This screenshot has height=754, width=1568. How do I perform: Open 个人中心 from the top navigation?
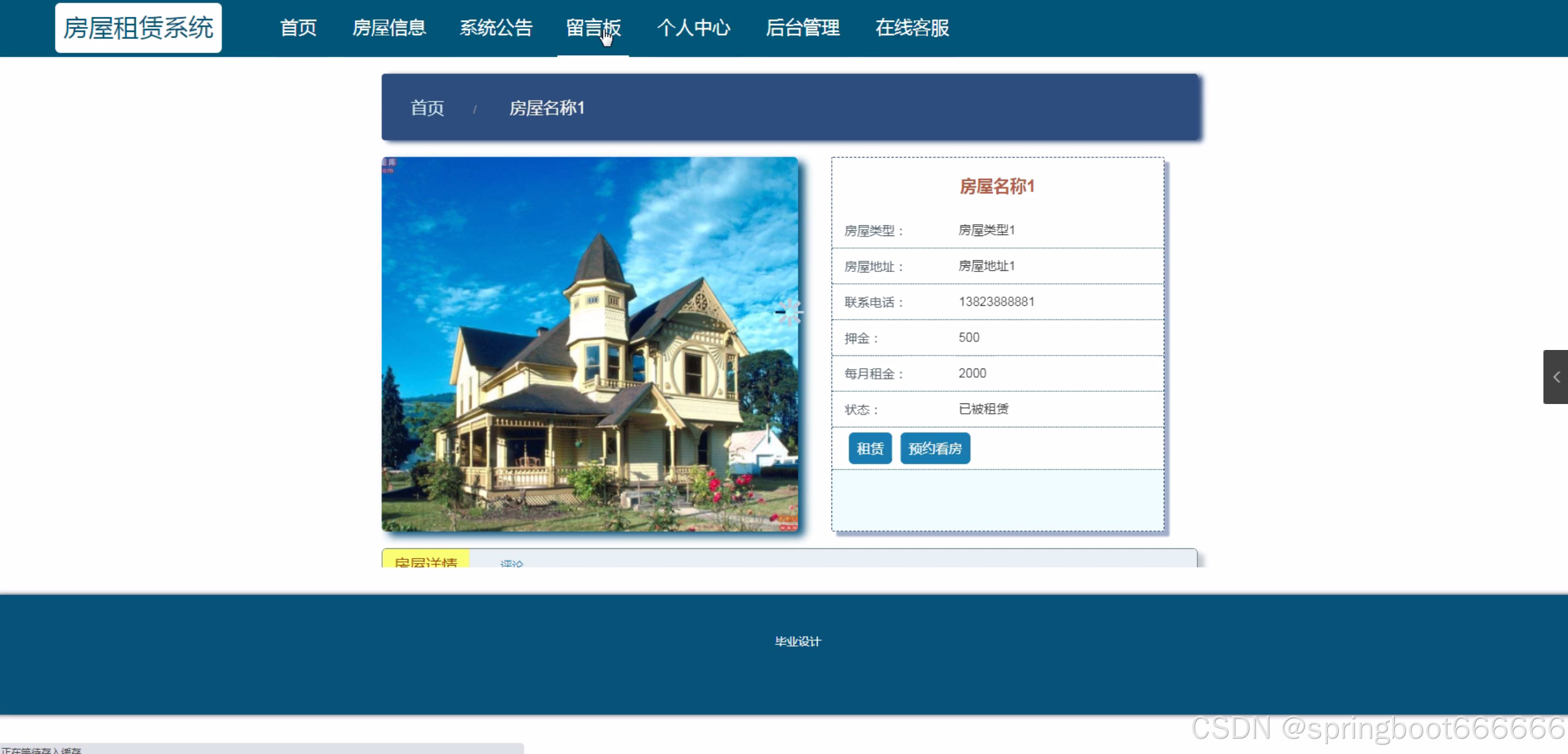[693, 28]
